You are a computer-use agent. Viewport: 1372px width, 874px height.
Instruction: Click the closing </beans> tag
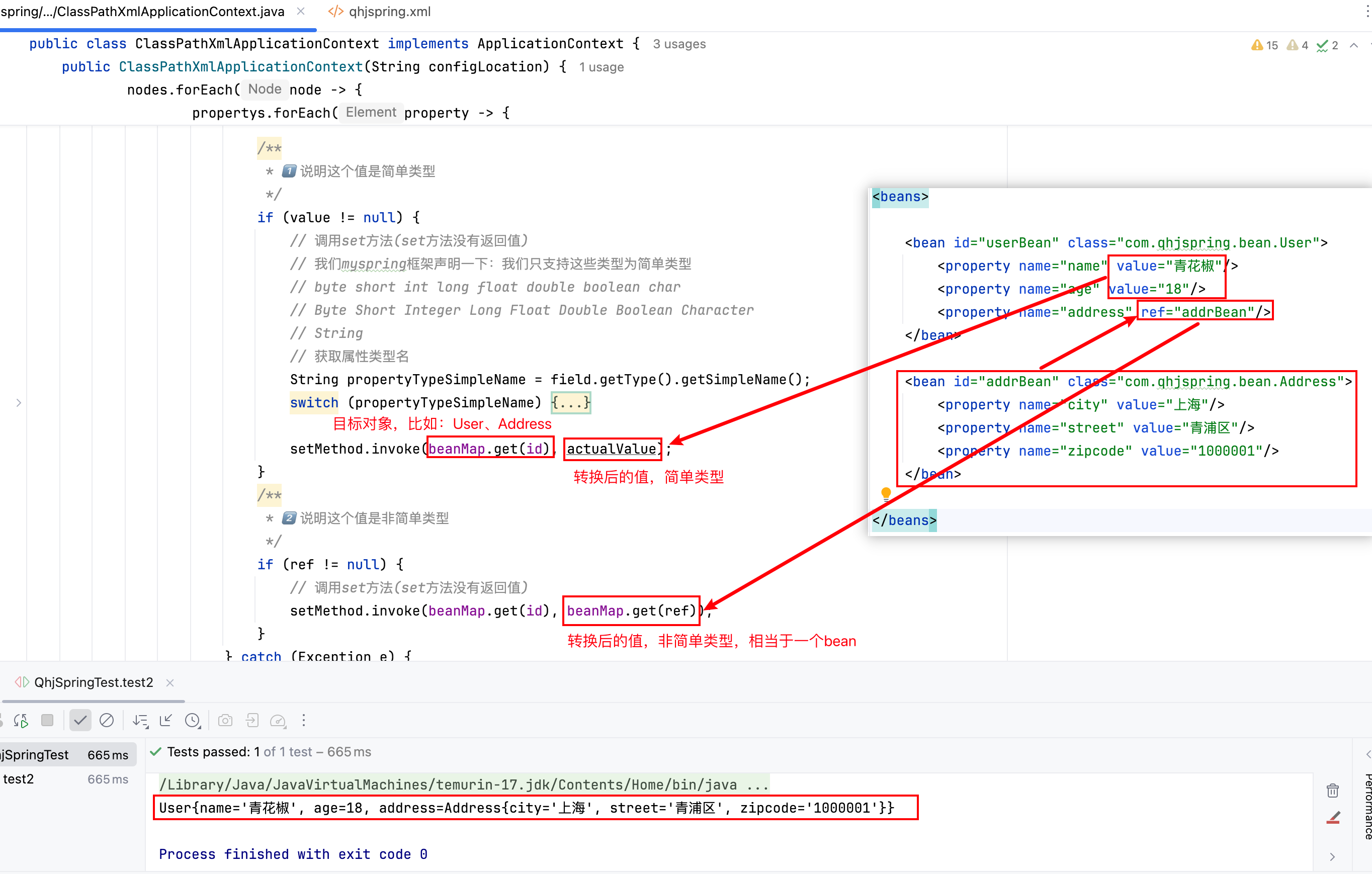pos(904,520)
